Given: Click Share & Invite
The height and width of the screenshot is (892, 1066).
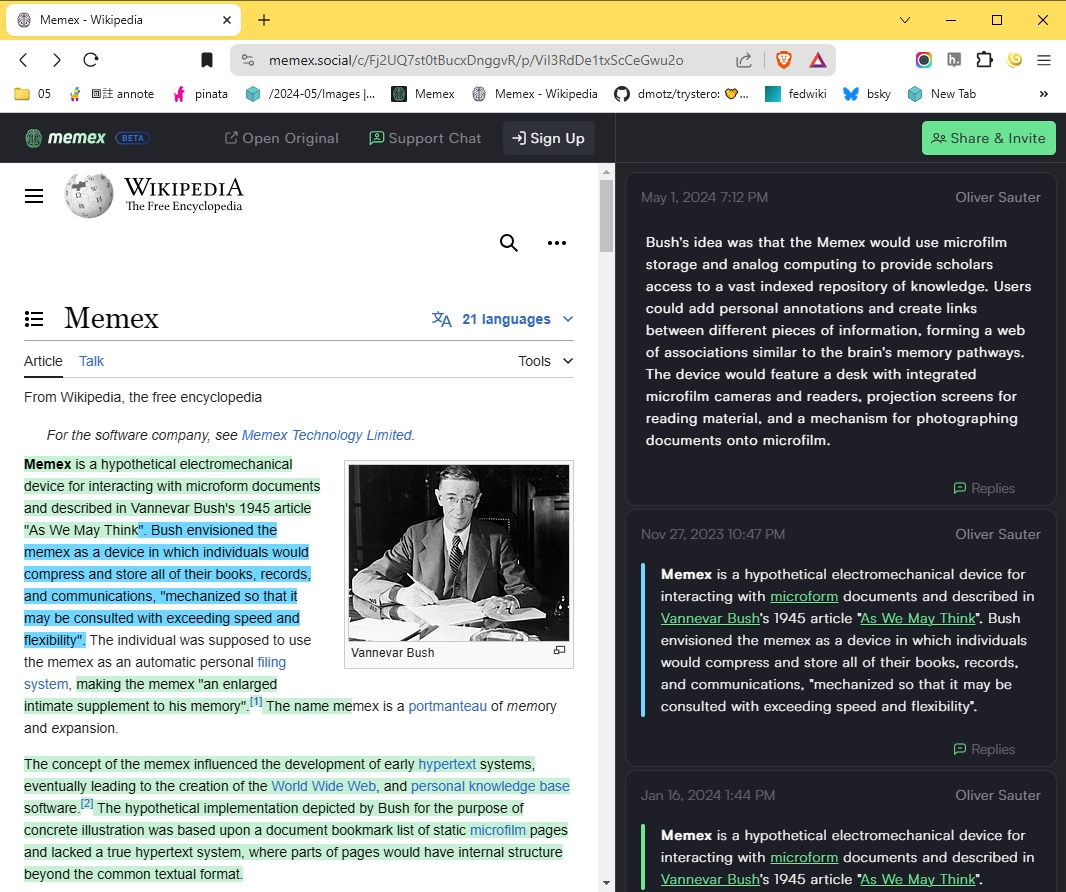Looking at the screenshot, I should (x=988, y=138).
